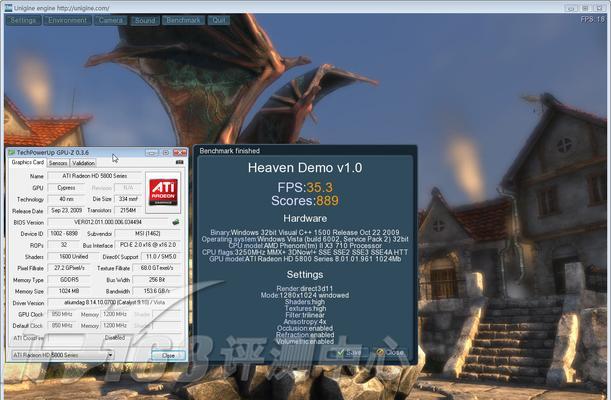The width and height of the screenshot is (611, 400).
Task: Click the GPU field showing Cypress
Action: click(66, 188)
